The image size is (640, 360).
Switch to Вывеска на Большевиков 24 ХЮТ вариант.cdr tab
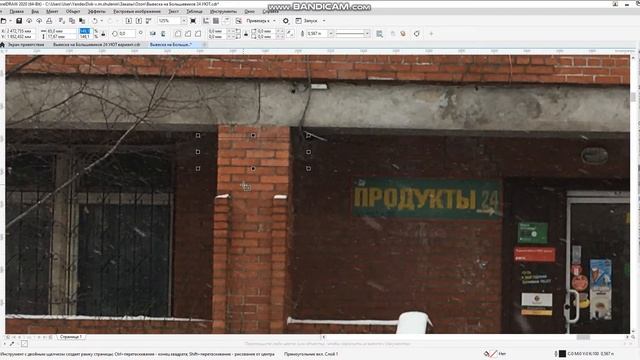click(97, 44)
